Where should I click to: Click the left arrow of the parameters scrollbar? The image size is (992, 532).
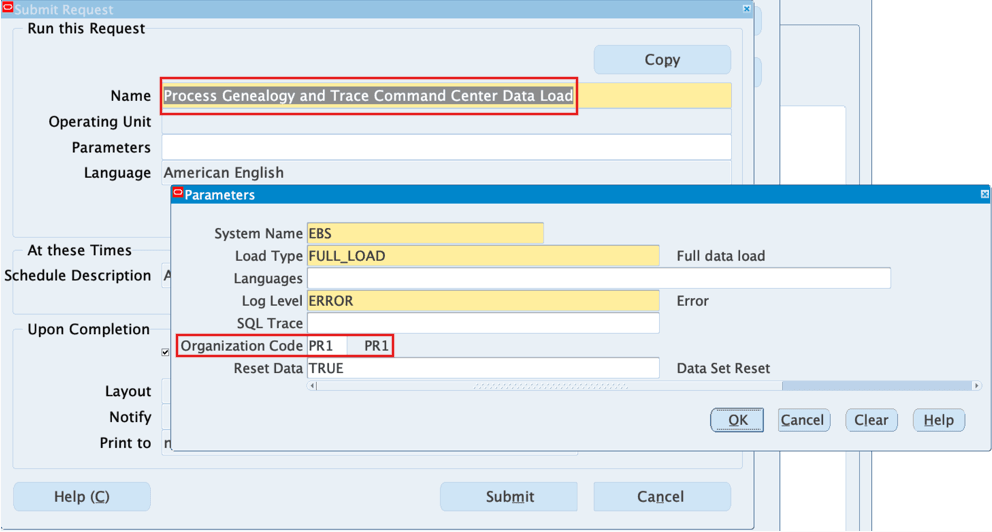312,386
